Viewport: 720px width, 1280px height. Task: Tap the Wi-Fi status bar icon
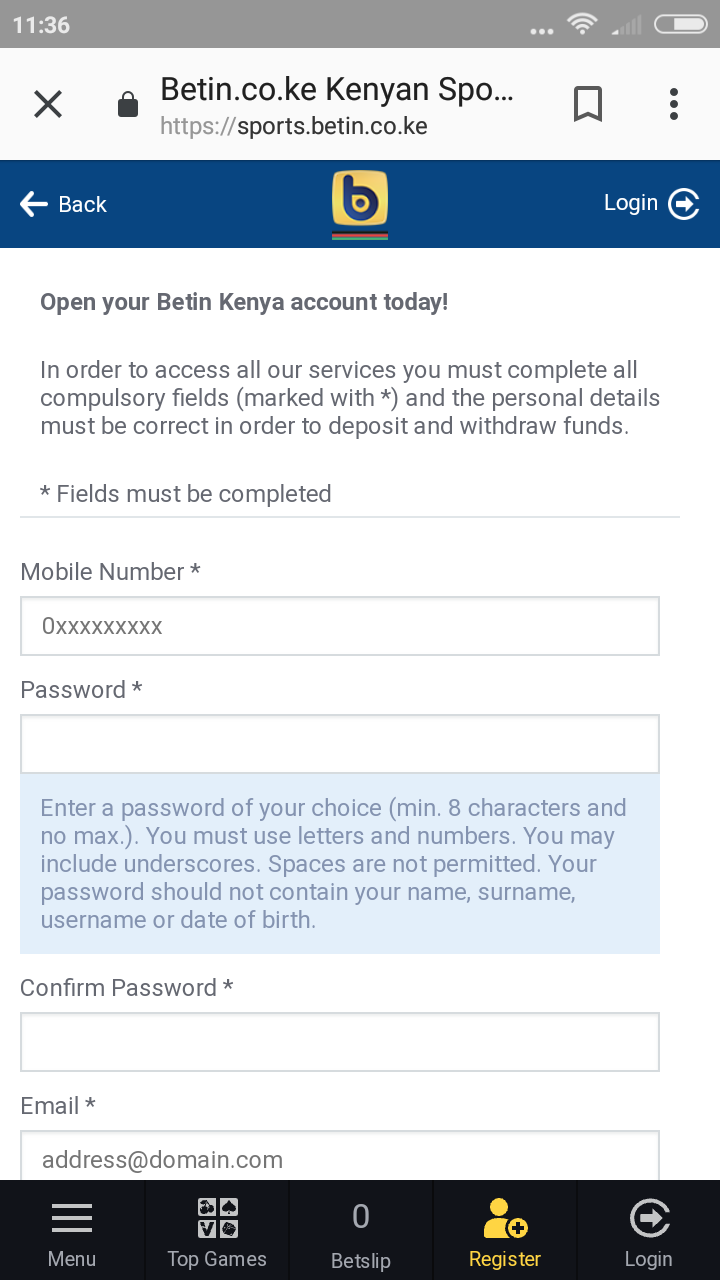pos(581,24)
